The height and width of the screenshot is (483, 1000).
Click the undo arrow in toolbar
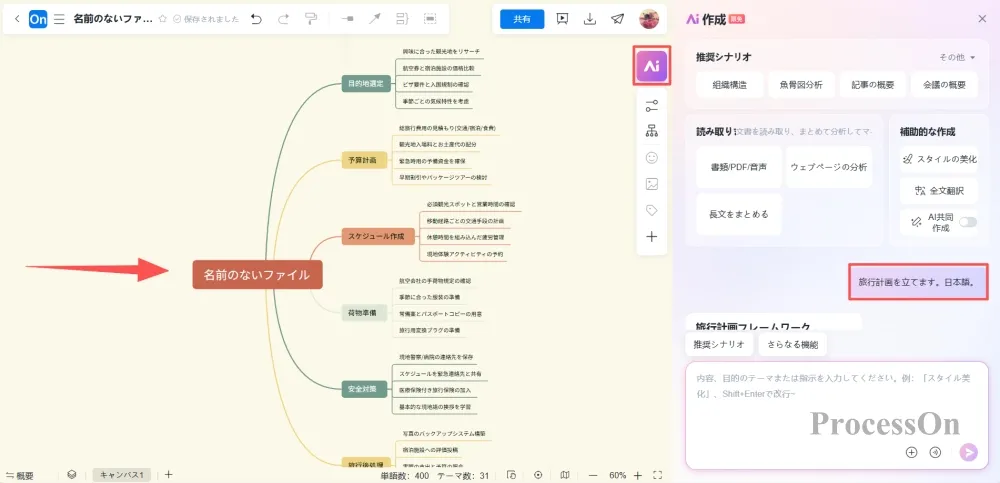[x=256, y=18]
